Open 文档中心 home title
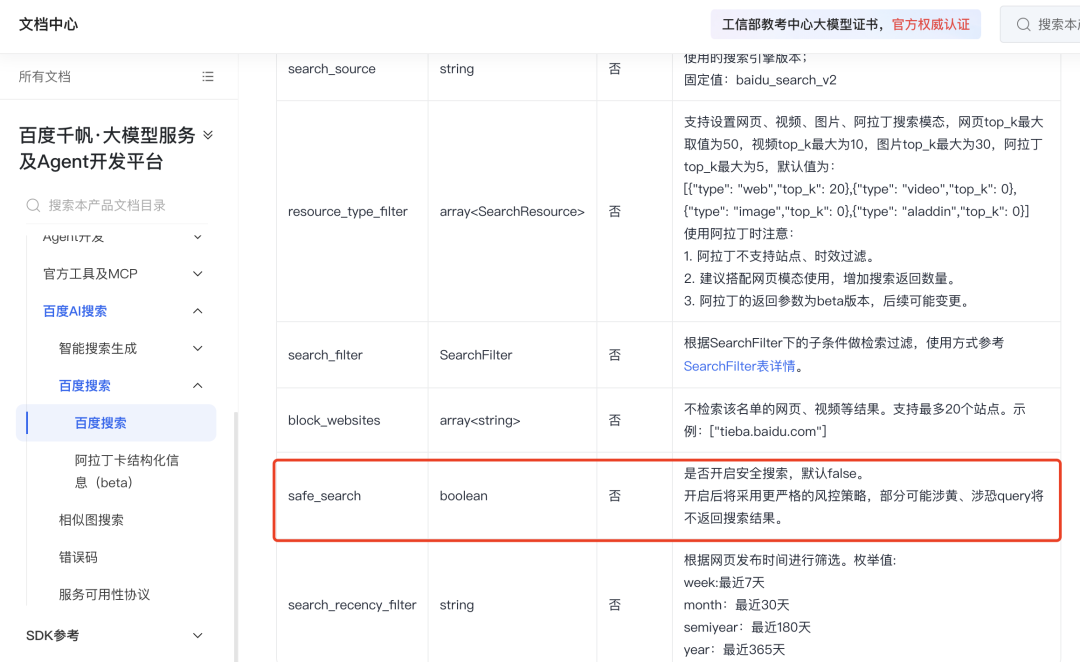The image size is (1080, 662). tap(48, 24)
